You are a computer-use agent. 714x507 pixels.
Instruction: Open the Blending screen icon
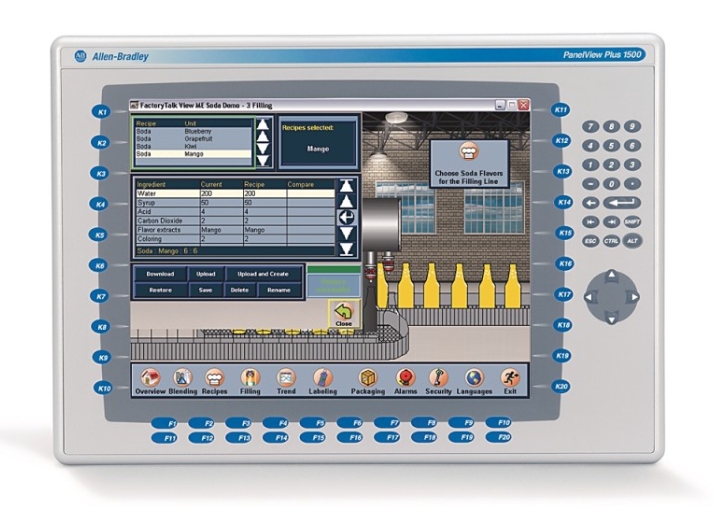[183, 377]
